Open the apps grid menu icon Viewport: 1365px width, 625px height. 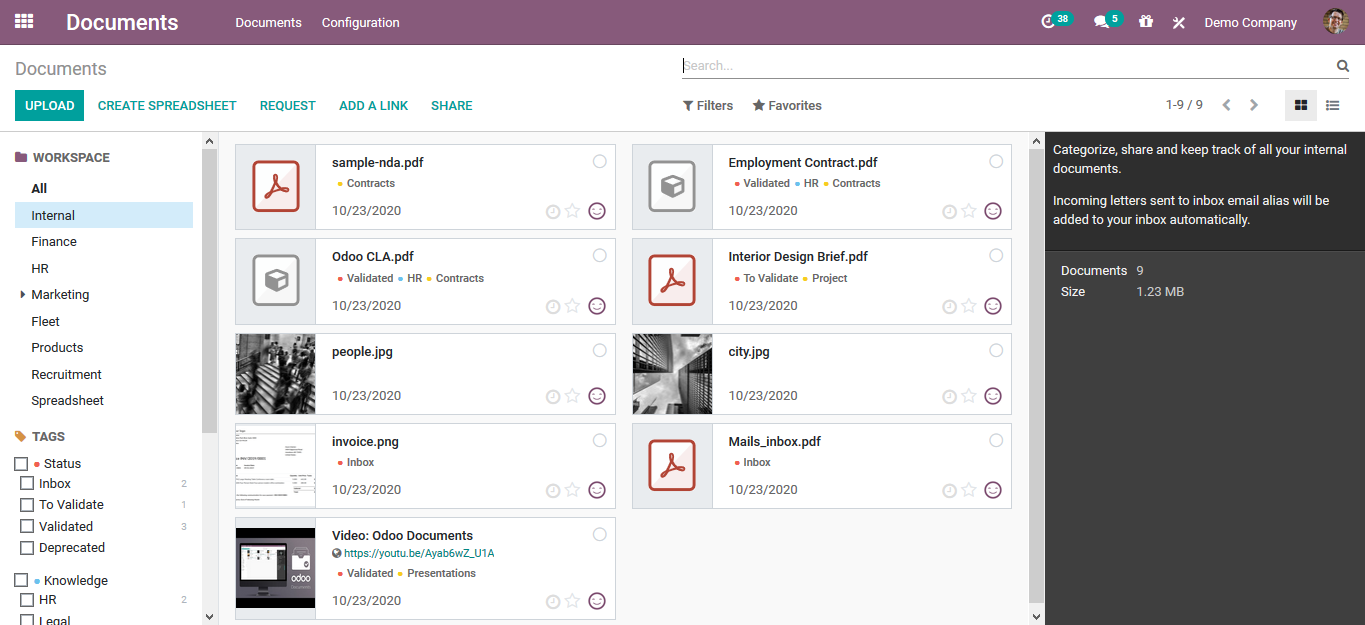tap(24, 21)
